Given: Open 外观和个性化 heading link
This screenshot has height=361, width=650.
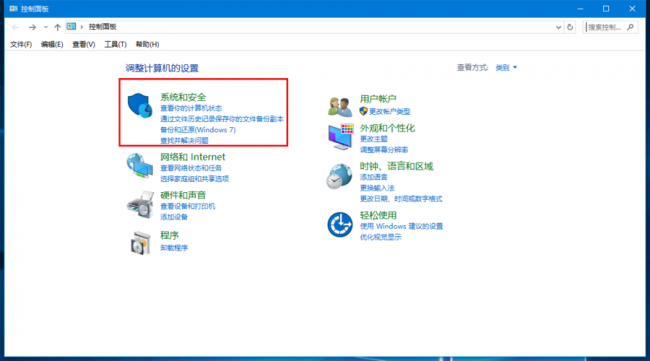Looking at the screenshot, I should click(387, 128).
